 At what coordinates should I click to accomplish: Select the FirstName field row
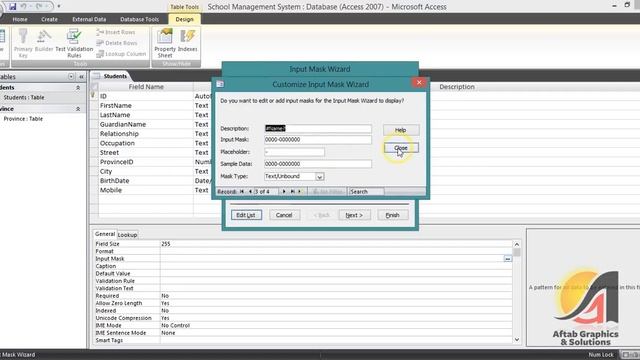coord(116,105)
